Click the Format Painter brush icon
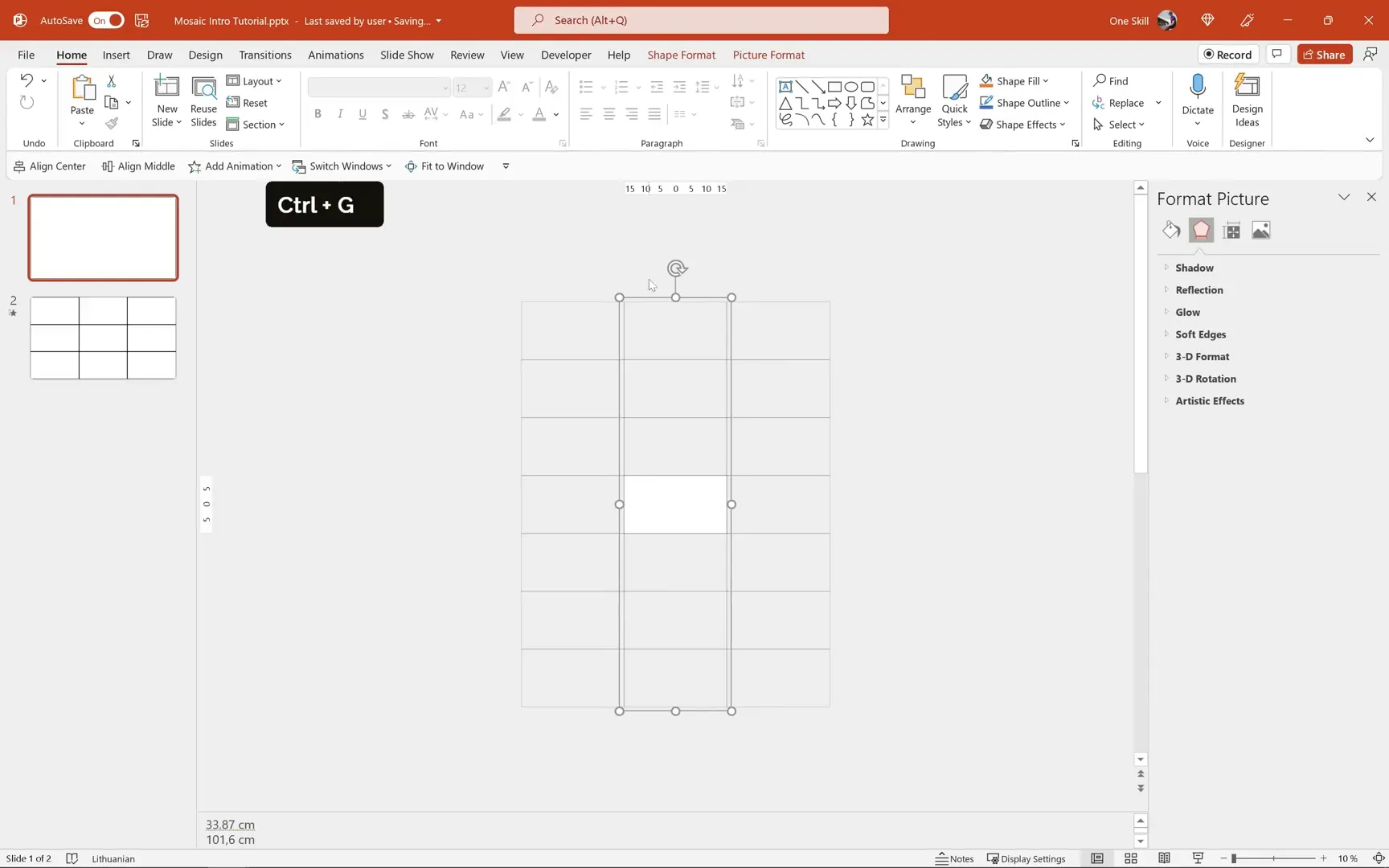The image size is (1389, 868). (112, 123)
